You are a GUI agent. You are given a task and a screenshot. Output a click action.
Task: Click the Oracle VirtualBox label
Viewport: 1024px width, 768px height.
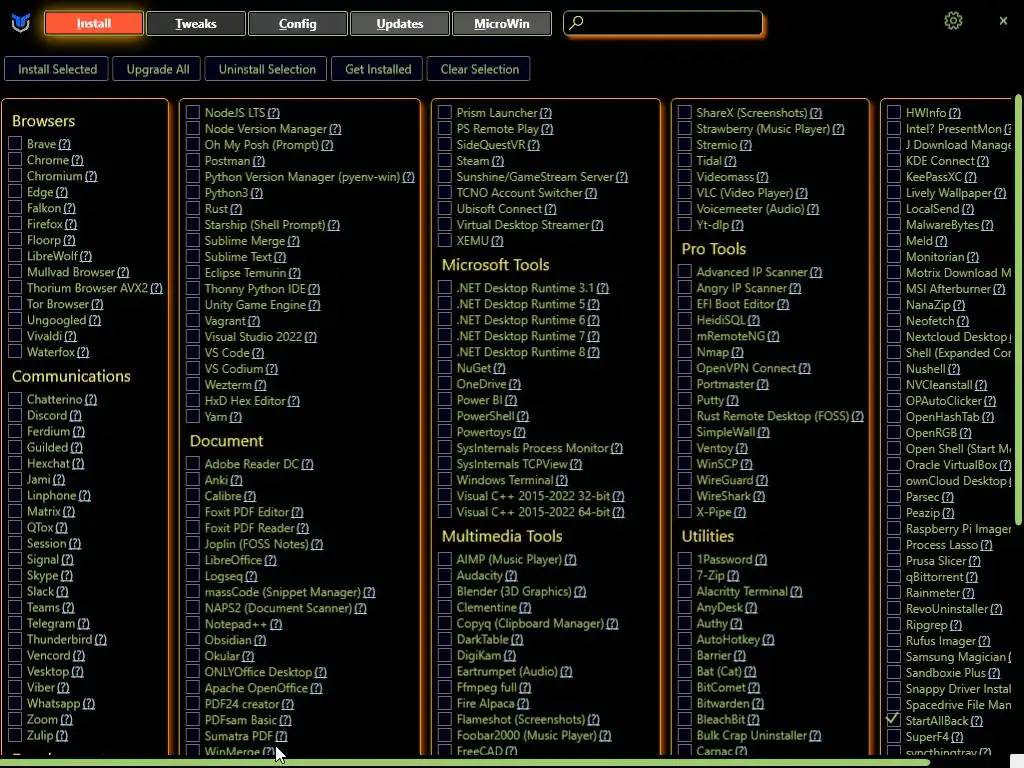point(951,465)
